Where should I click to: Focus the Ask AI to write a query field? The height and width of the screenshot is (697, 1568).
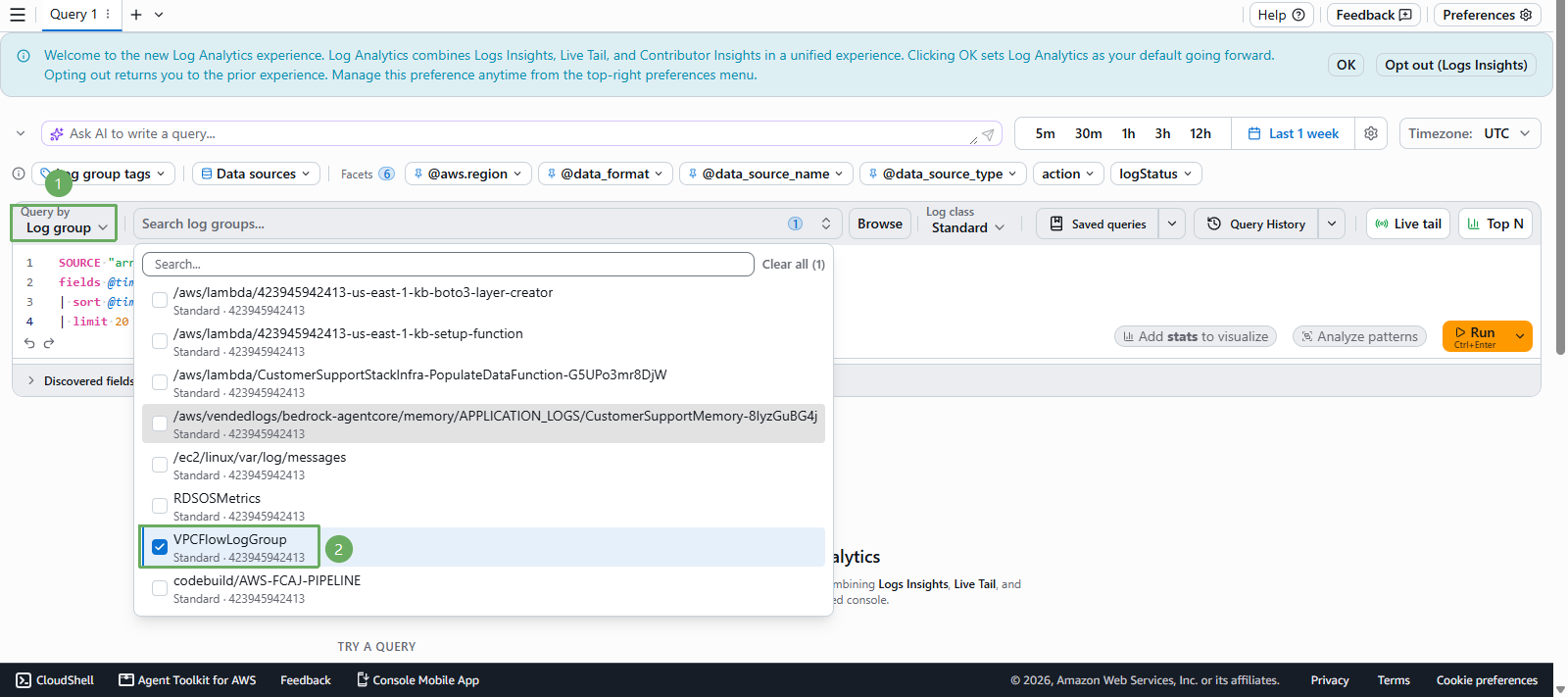(519, 133)
